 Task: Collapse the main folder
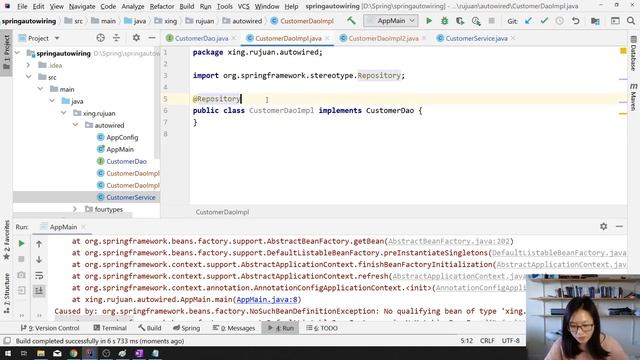pos(40,89)
